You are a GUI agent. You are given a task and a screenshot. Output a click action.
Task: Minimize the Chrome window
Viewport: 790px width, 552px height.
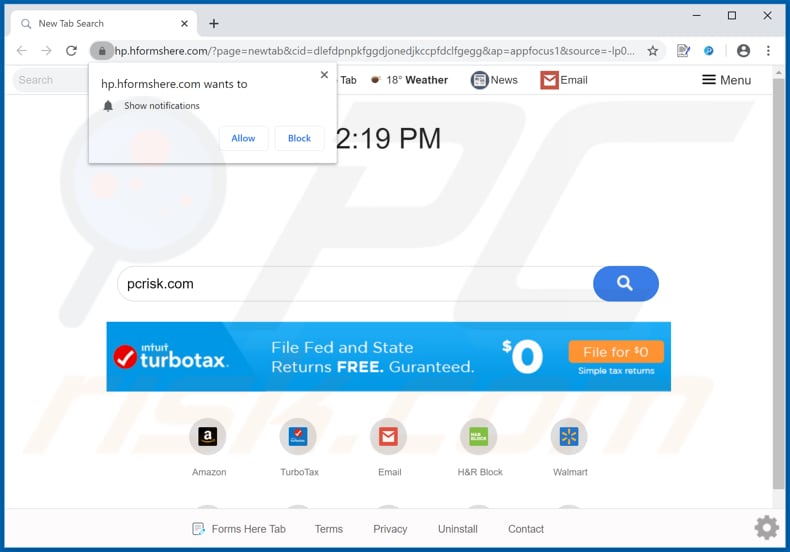click(696, 16)
